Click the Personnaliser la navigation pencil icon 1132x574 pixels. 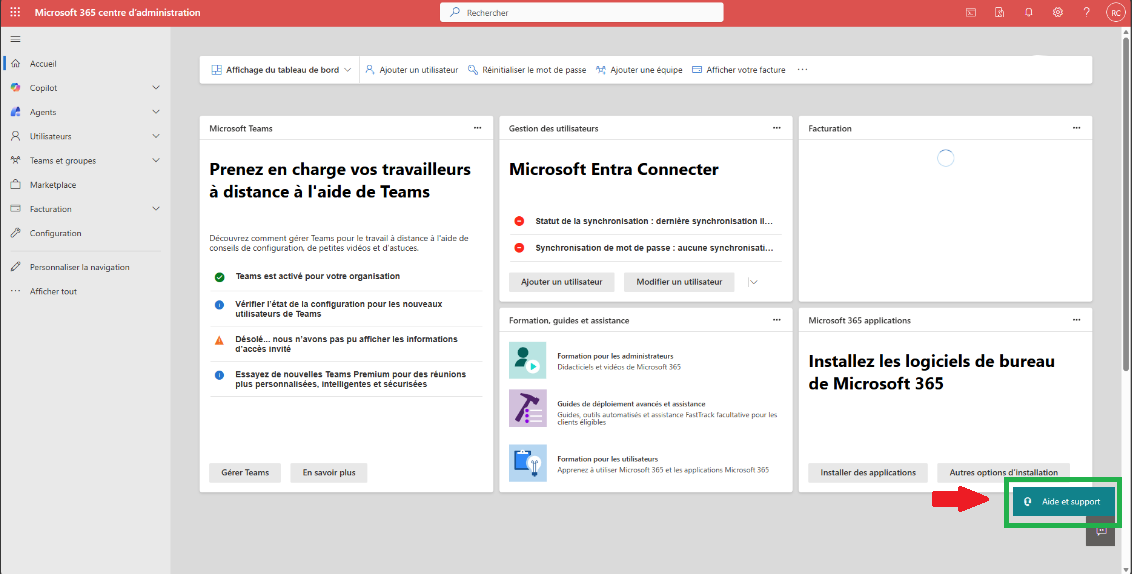click(15, 266)
